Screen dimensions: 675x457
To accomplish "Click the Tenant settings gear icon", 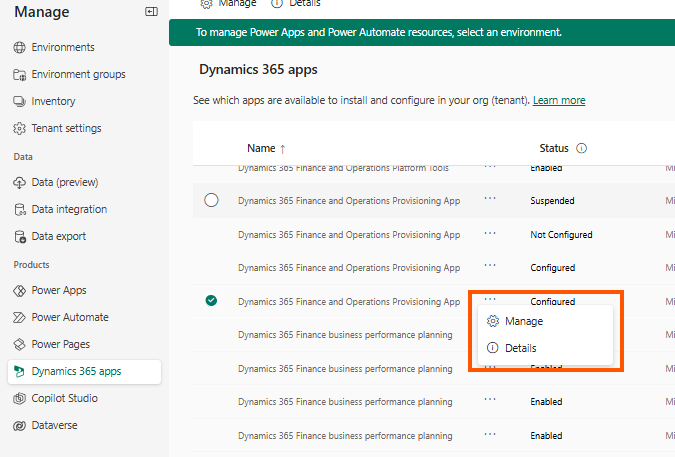I will click(x=19, y=128).
